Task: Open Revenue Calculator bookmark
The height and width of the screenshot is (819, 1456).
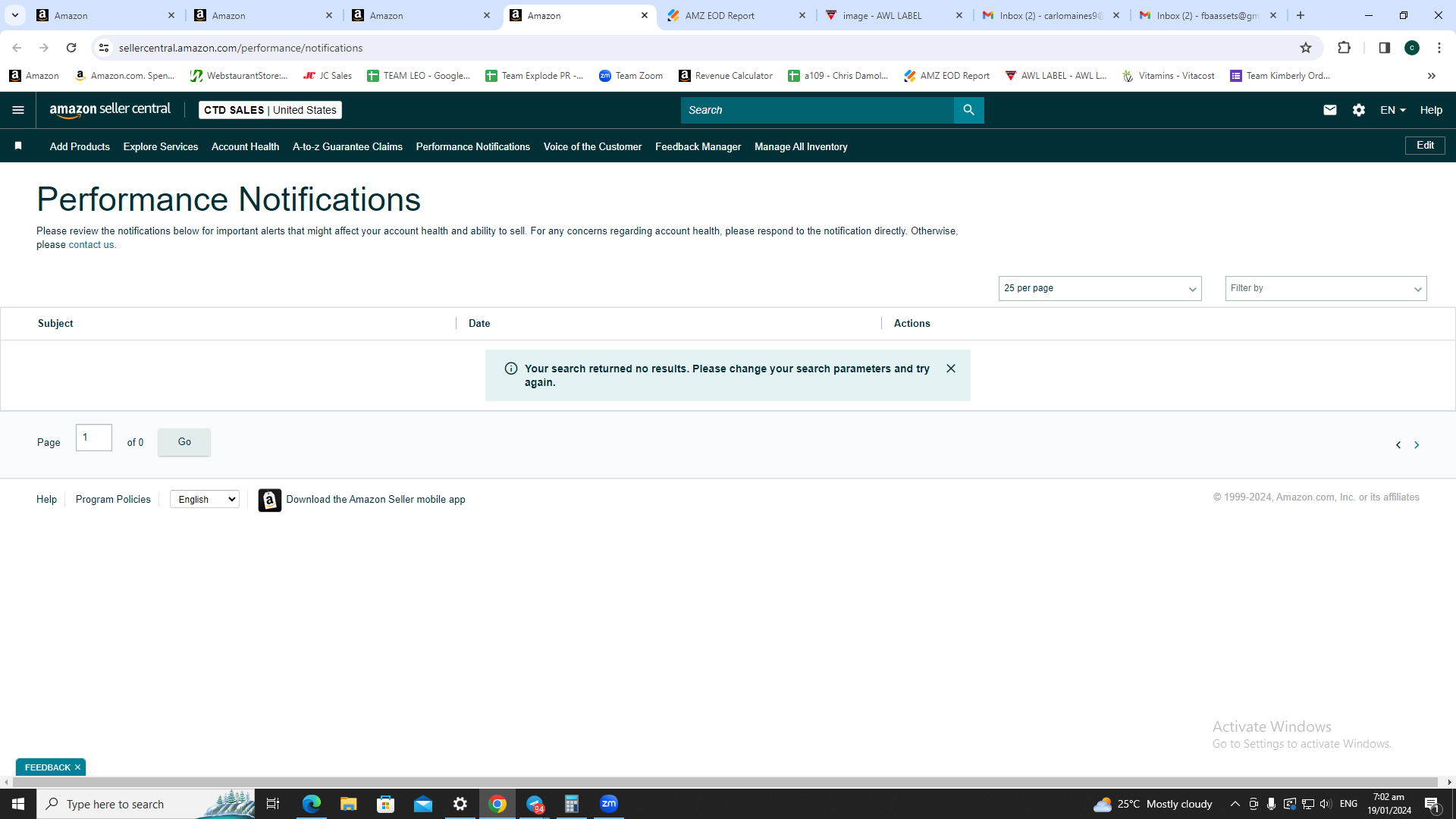Action: [726, 76]
